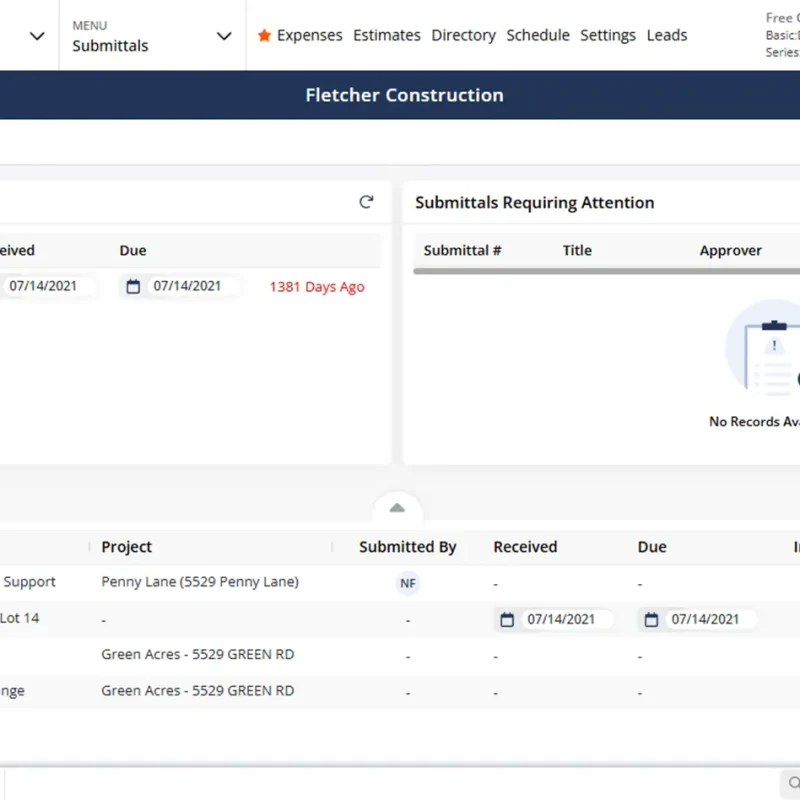This screenshot has width=800, height=800.
Task: Sort by the Approver column header
Action: coord(731,251)
